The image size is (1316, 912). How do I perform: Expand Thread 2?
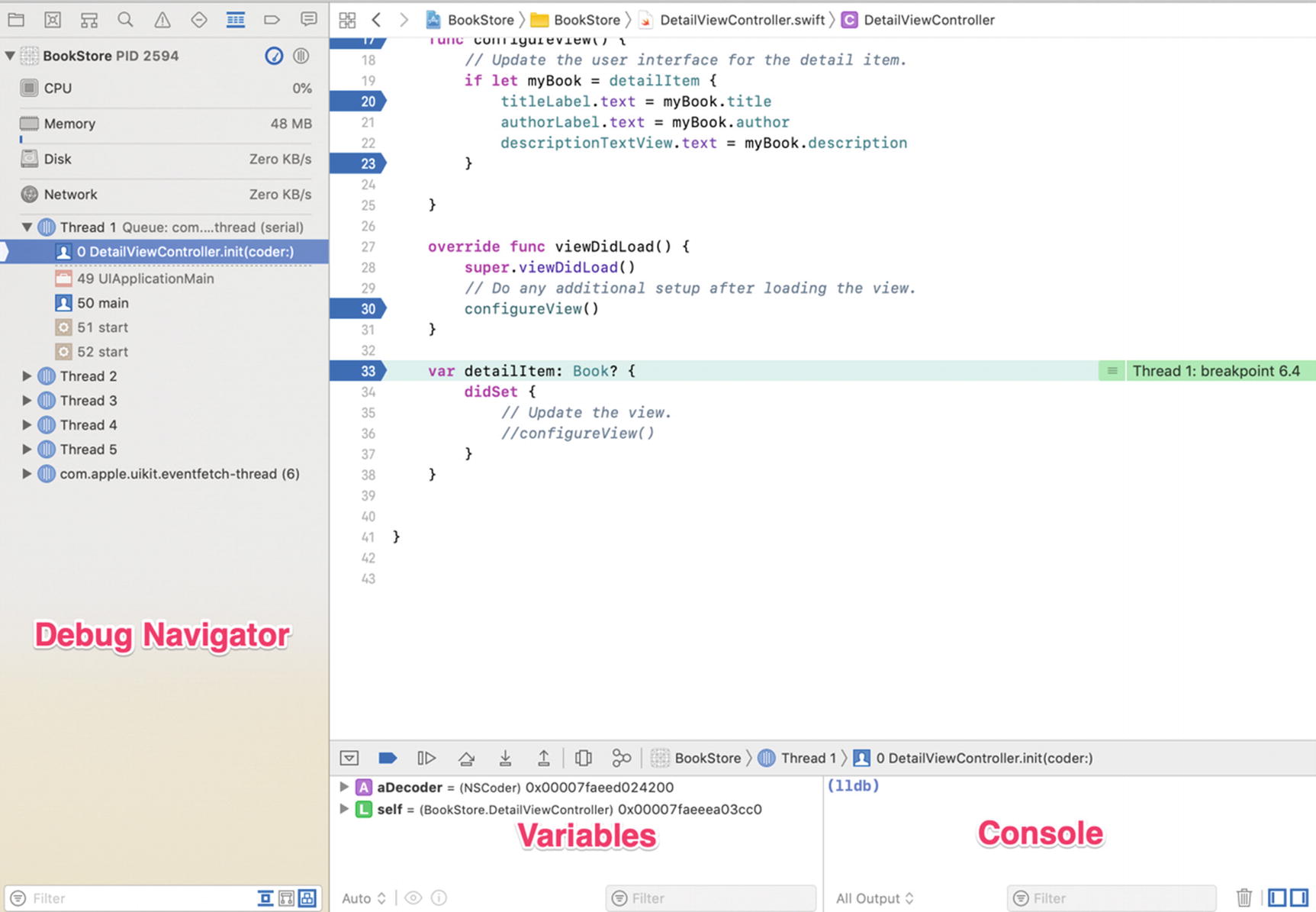[27, 376]
